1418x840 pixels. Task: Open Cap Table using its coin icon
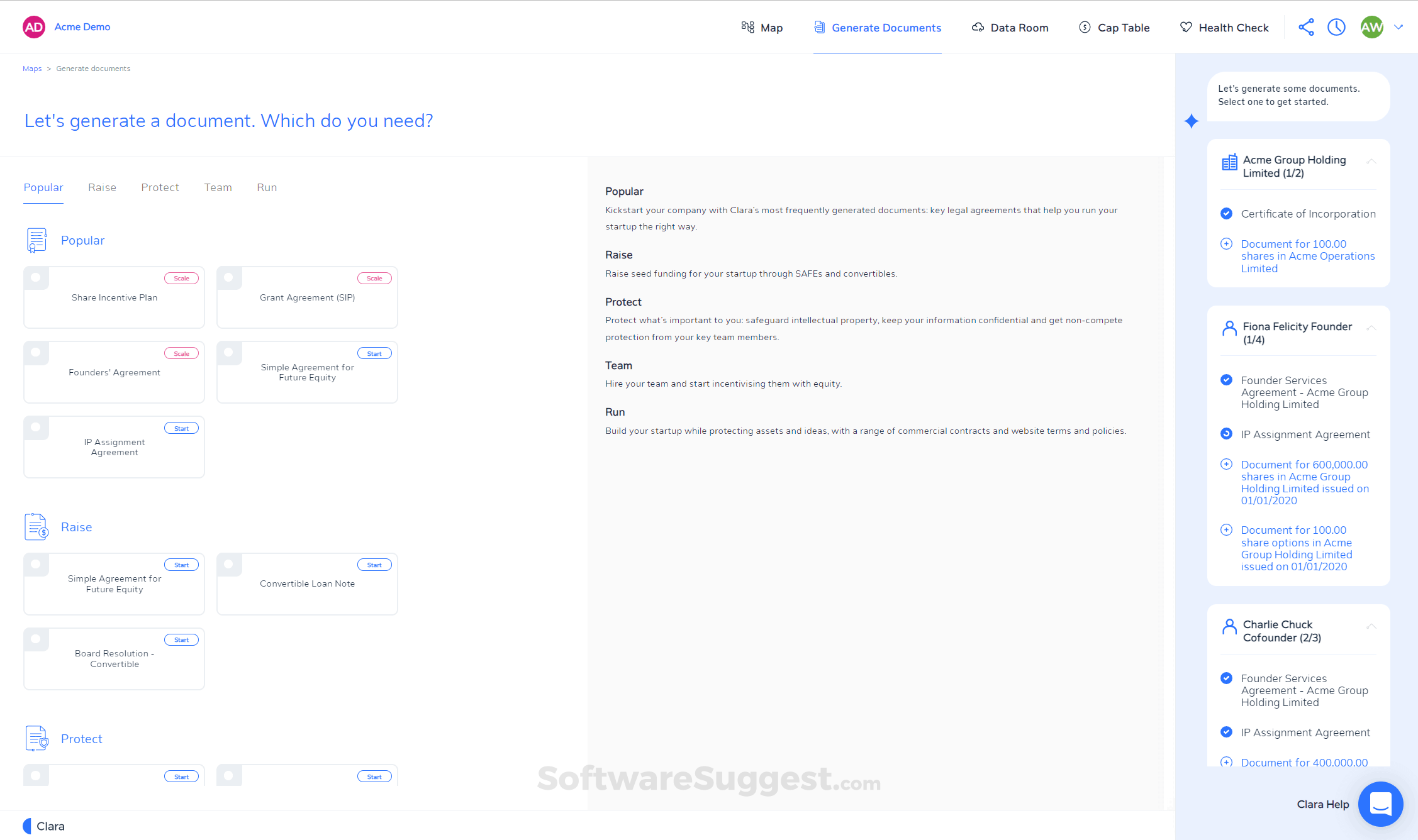pyautogui.click(x=1085, y=27)
